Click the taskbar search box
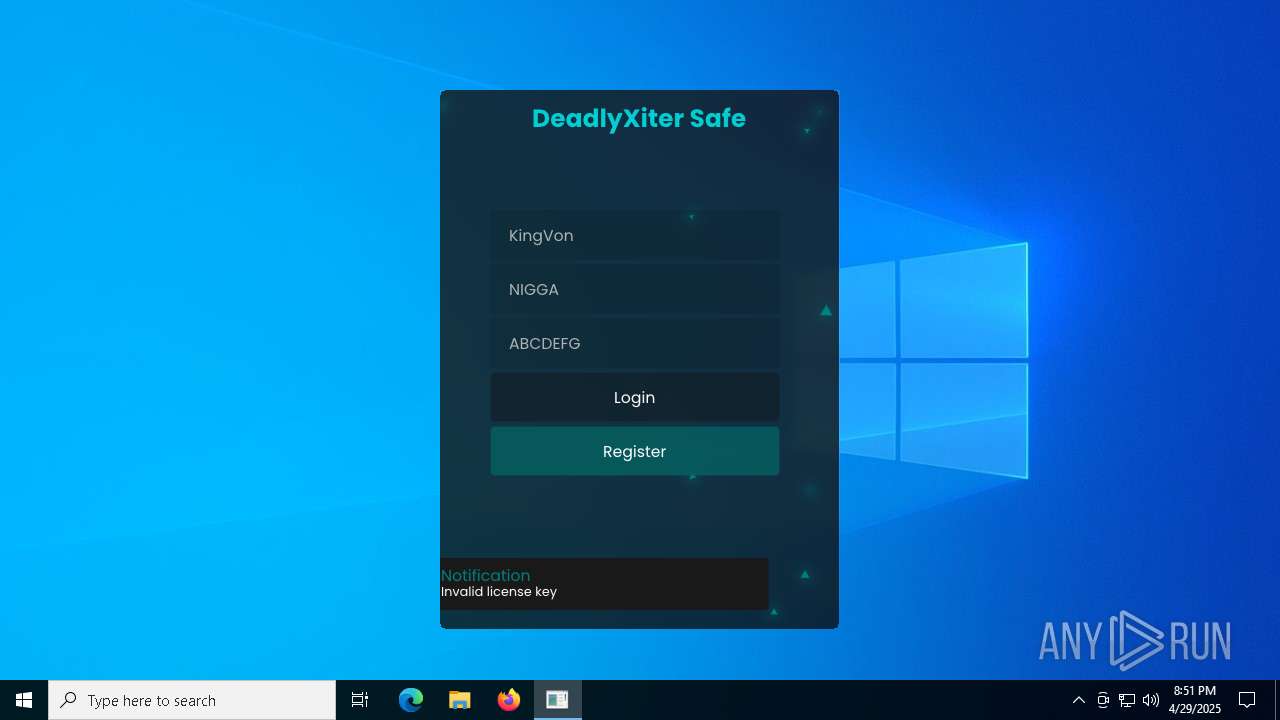The height and width of the screenshot is (720, 1280). (192, 700)
